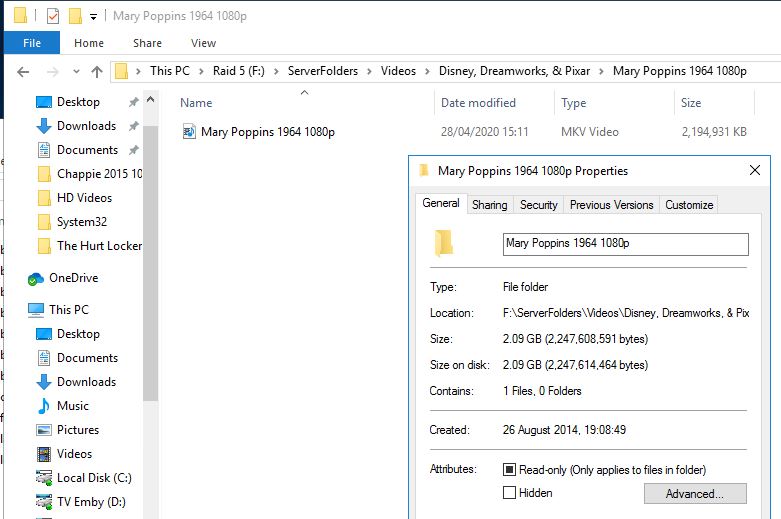Open The Hurt Locker folder shortcut

[90, 246]
